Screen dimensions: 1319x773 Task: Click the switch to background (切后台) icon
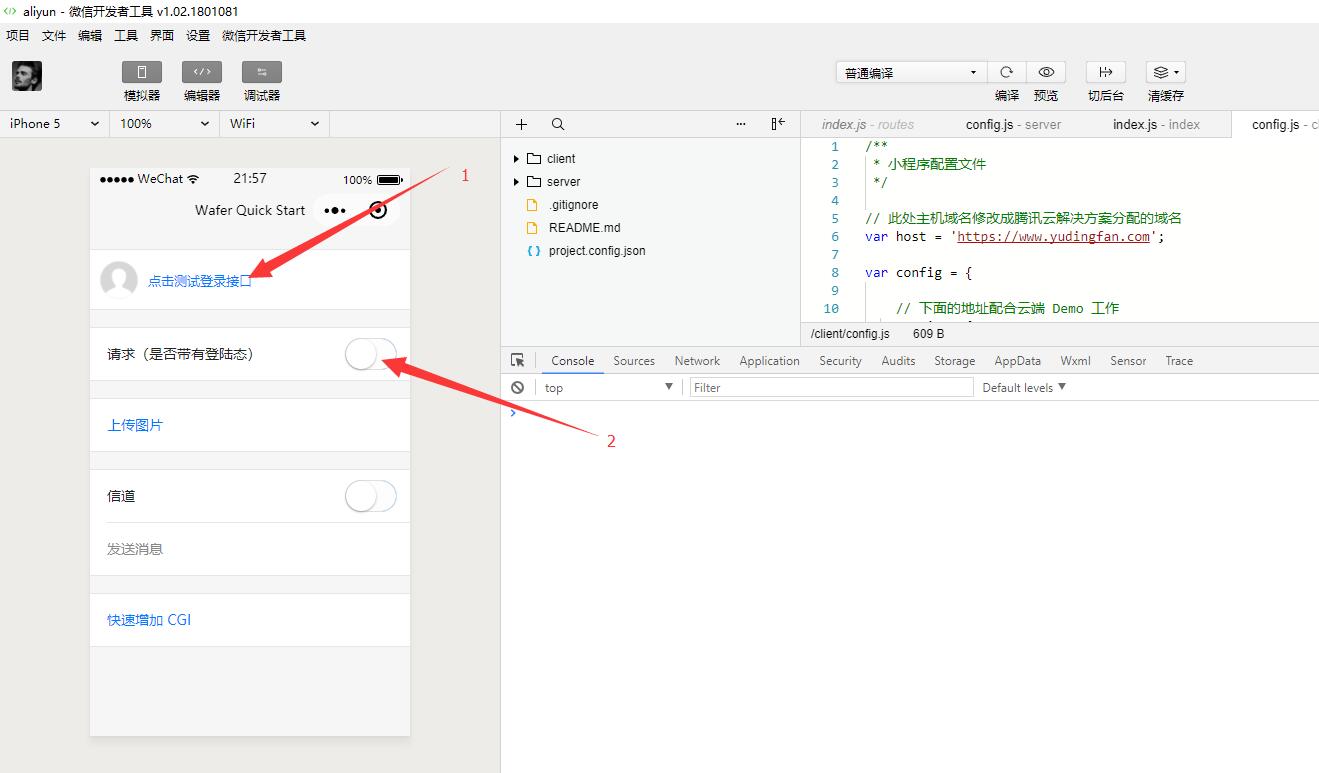1106,72
